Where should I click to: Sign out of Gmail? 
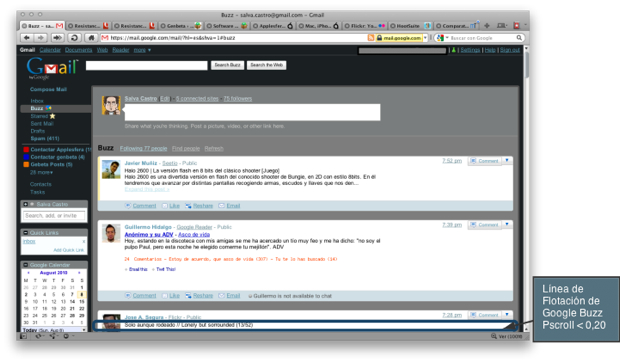click(x=510, y=50)
